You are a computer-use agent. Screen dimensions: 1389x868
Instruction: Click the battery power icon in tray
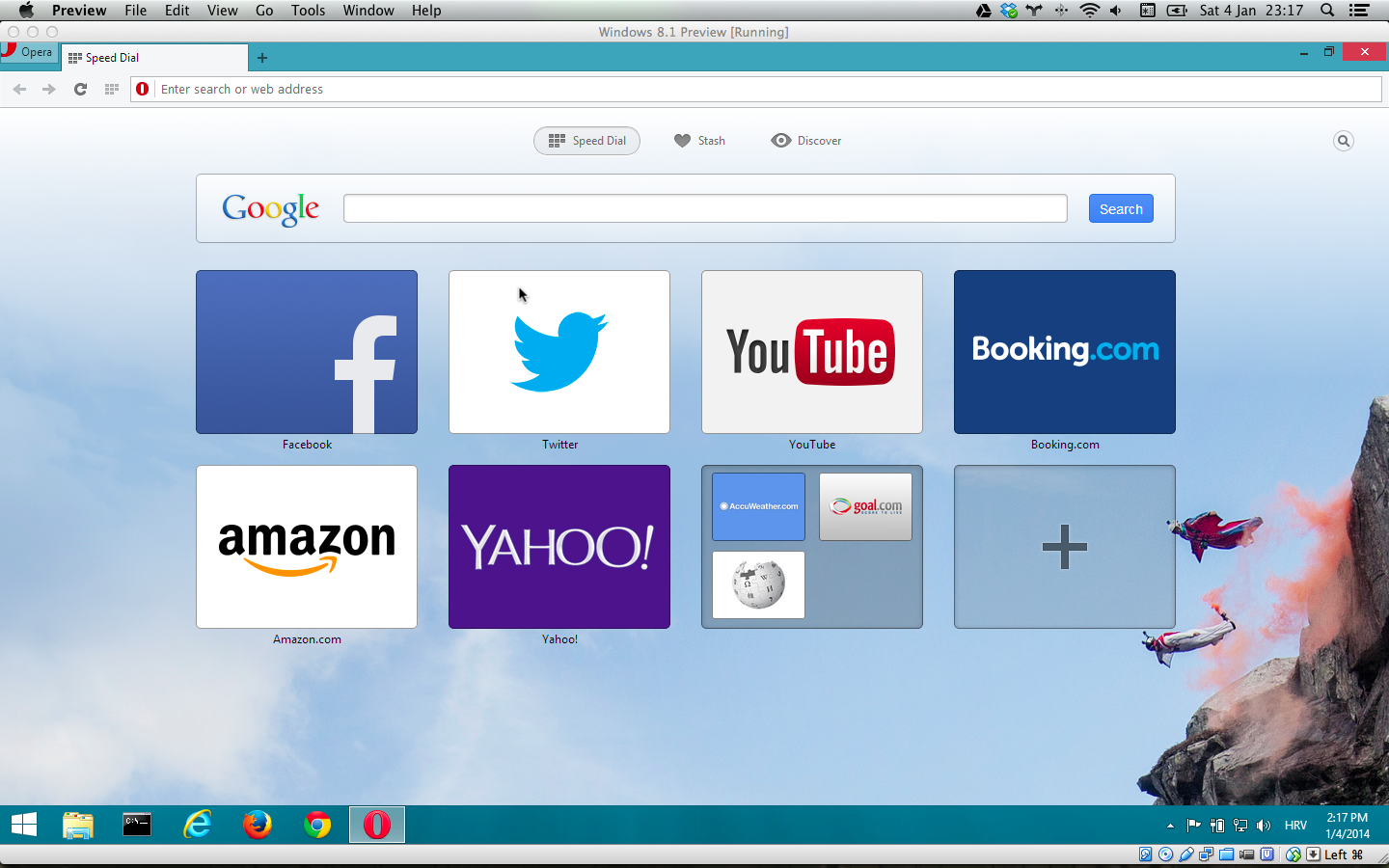coord(1217,826)
